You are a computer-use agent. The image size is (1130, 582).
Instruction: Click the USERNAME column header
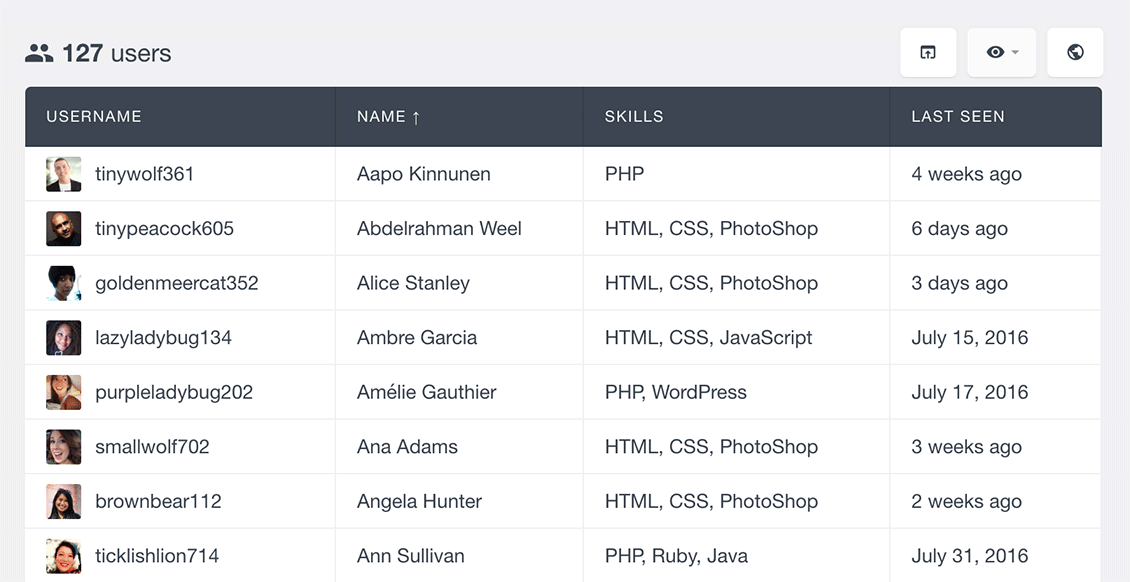point(94,117)
